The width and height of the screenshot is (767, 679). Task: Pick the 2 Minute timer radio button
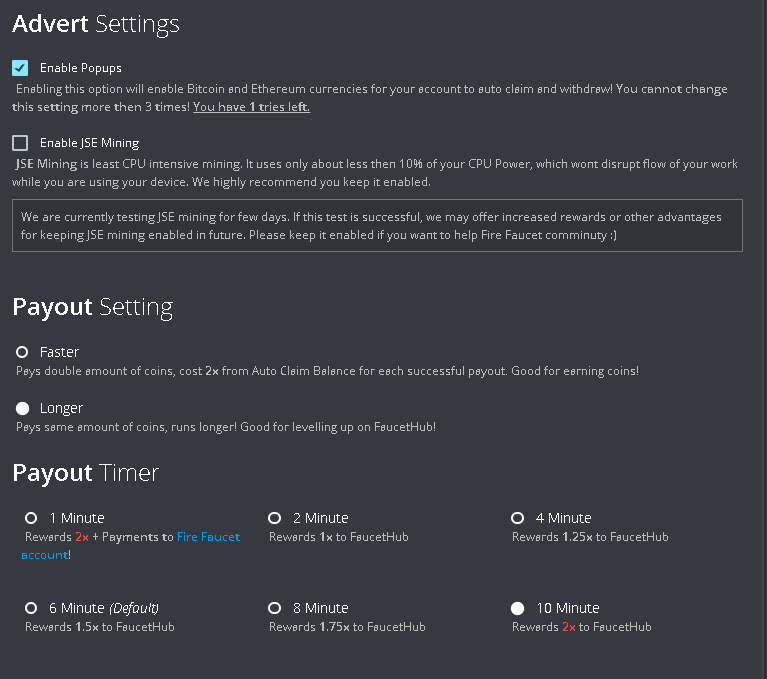click(274, 518)
